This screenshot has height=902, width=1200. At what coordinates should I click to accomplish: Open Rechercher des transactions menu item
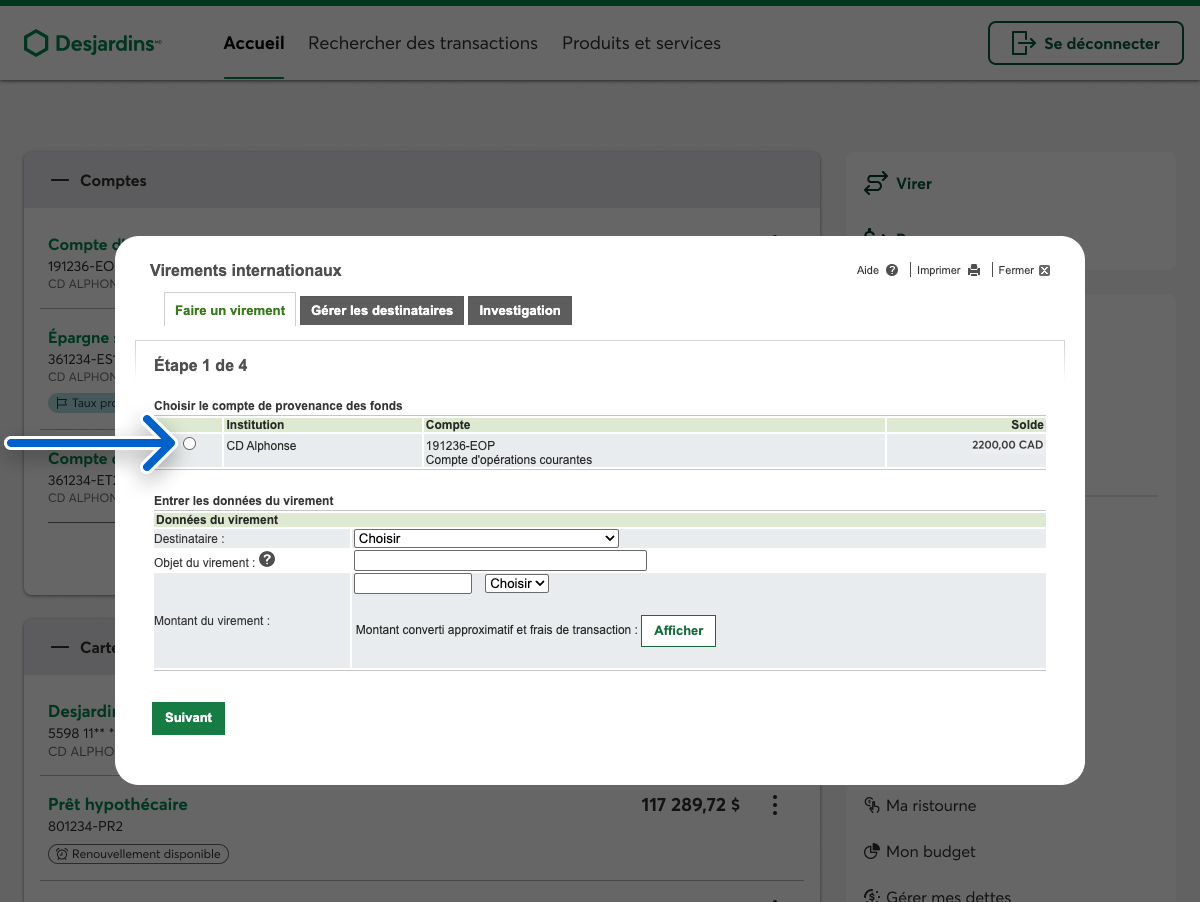click(x=423, y=44)
